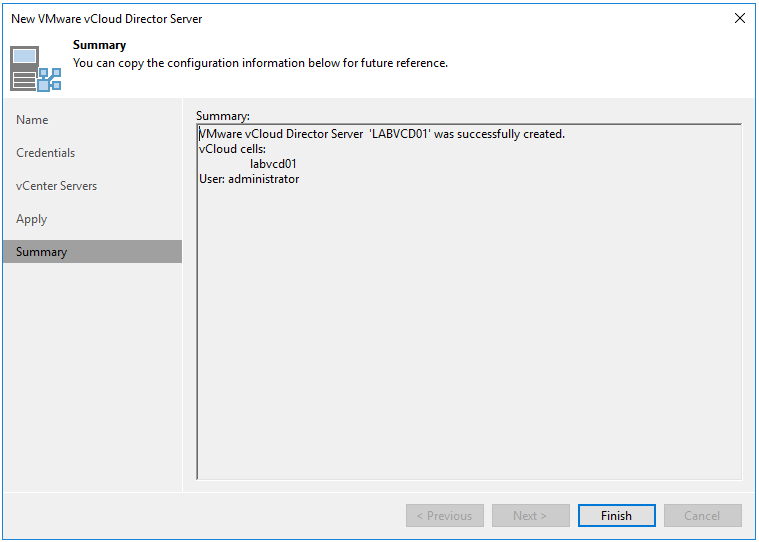This screenshot has height=542, width=759.
Task: Click the labvcd01 cell entry
Action: click(x=273, y=164)
